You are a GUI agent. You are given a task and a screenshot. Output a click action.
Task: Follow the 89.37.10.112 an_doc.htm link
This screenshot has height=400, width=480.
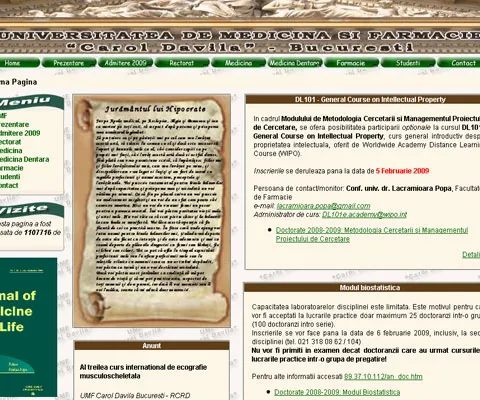(383, 377)
